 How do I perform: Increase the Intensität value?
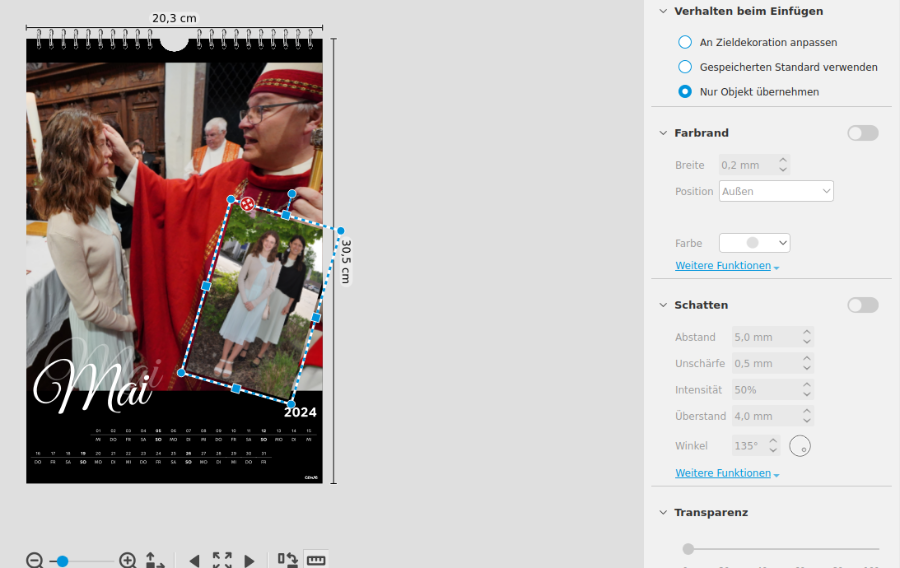[807, 385]
